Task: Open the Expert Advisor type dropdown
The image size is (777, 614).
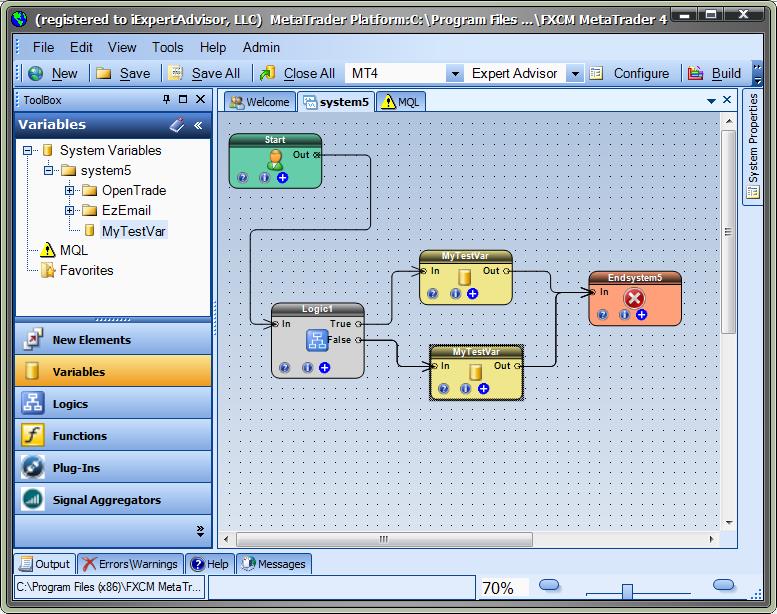Action: click(x=575, y=74)
